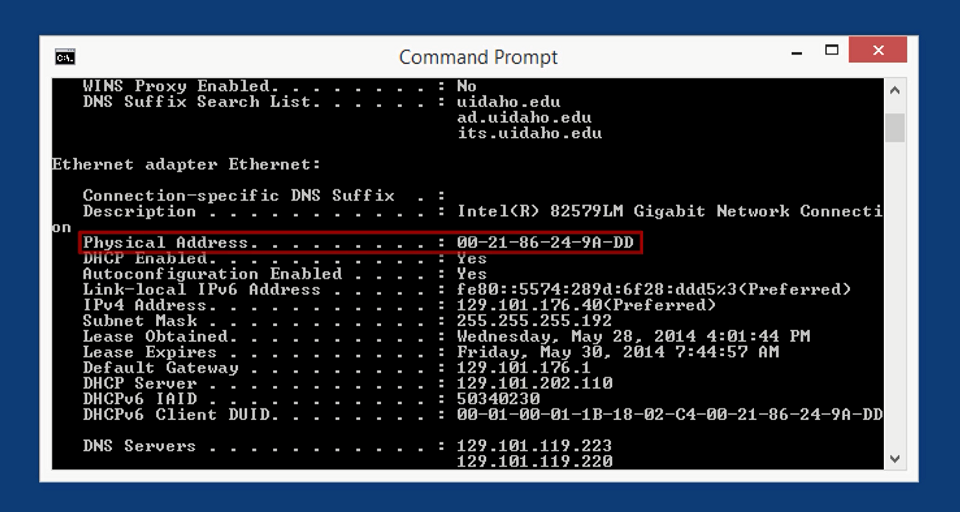Click the Physical Address value 00-21-86-24-9A-DD
The height and width of the screenshot is (512, 960).
click(546, 243)
